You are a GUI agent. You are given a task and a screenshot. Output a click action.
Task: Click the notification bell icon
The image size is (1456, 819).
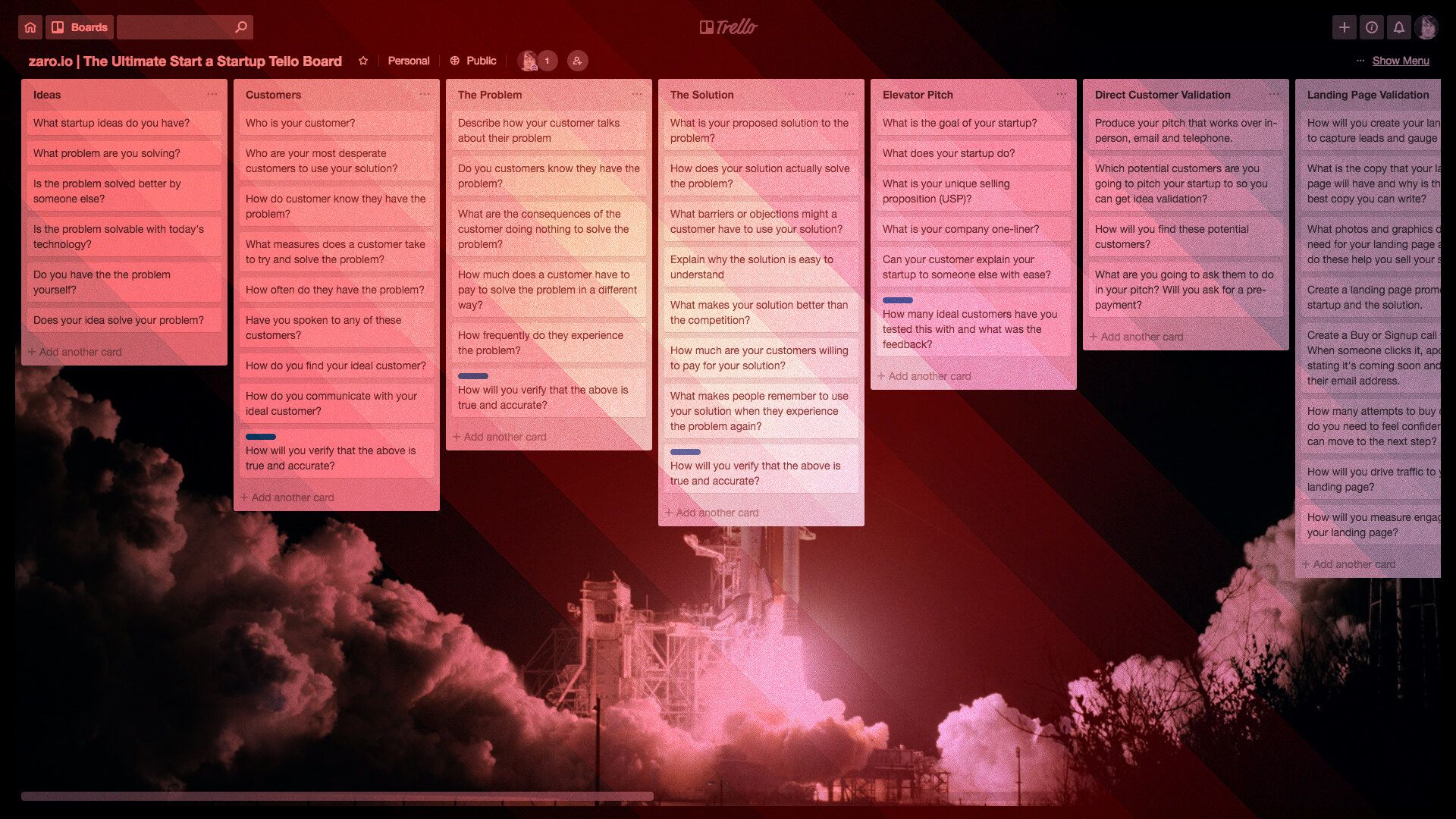coord(1397,26)
